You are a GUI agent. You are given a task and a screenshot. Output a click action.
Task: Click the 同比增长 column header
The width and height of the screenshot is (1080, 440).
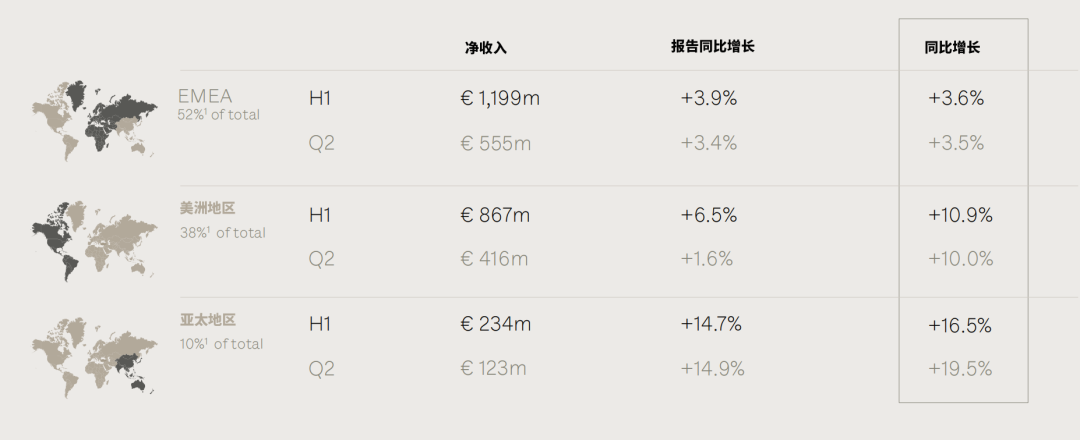tap(953, 48)
